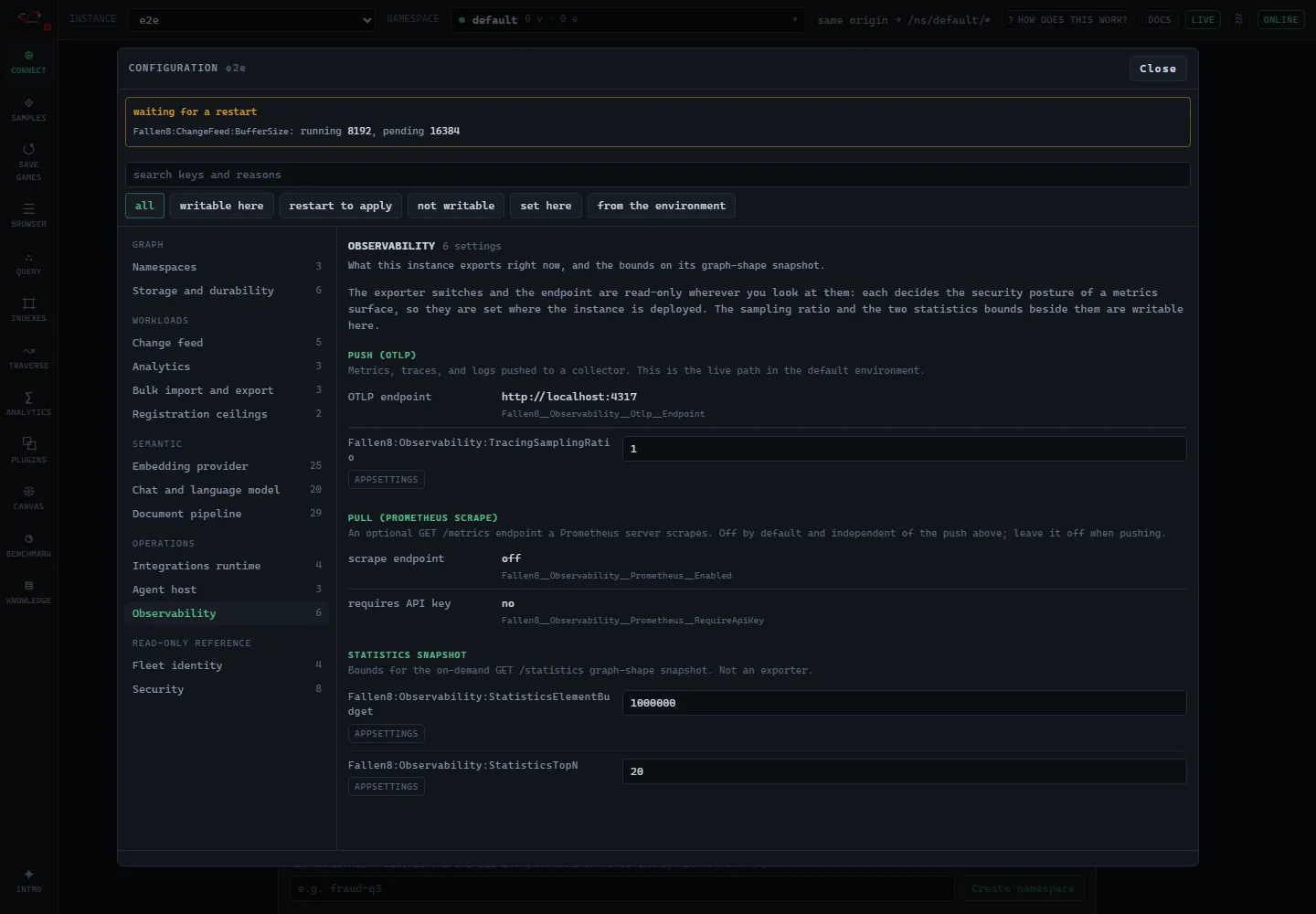Select the 'restart to apply' filter
The width and height of the screenshot is (1316, 914).
click(340, 206)
